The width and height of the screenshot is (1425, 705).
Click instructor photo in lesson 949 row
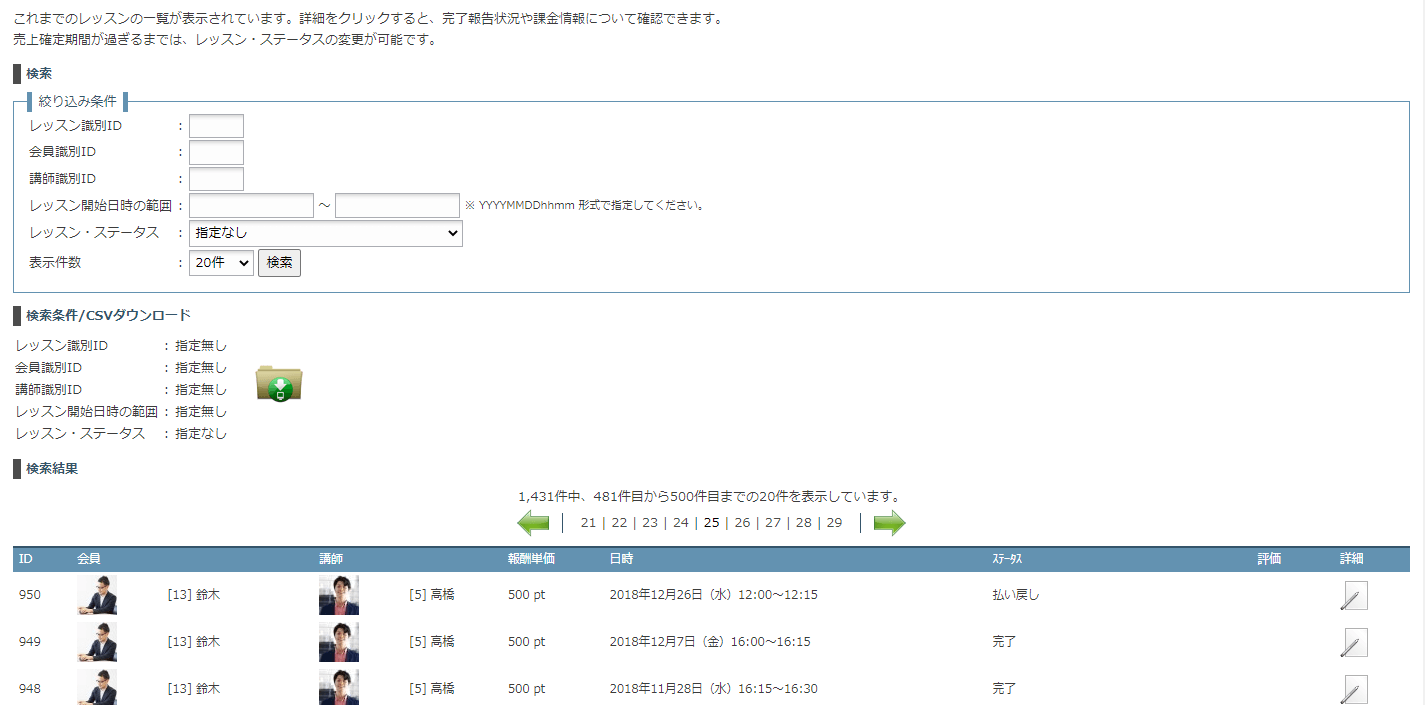point(339,642)
